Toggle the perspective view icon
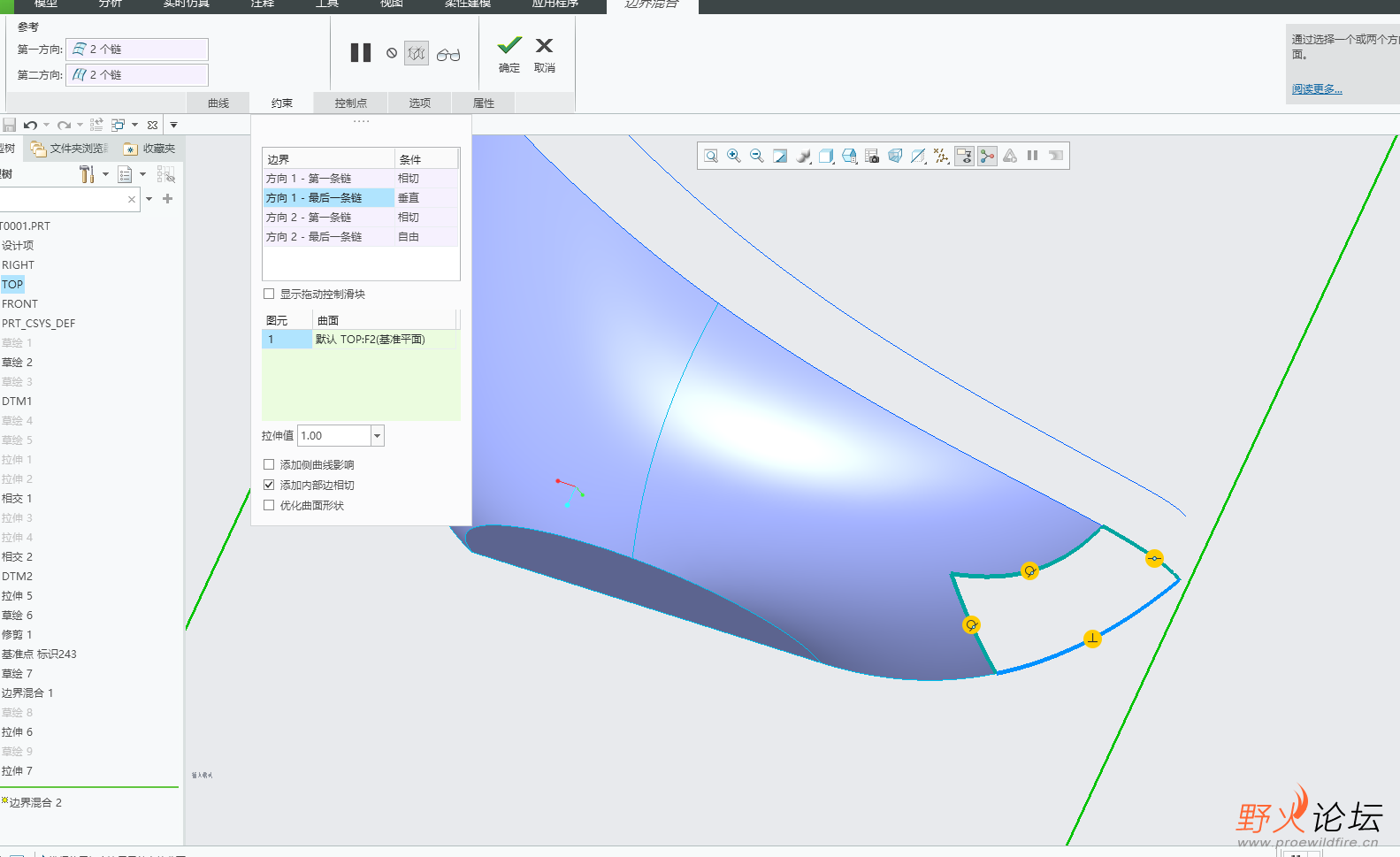 tap(895, 156)
